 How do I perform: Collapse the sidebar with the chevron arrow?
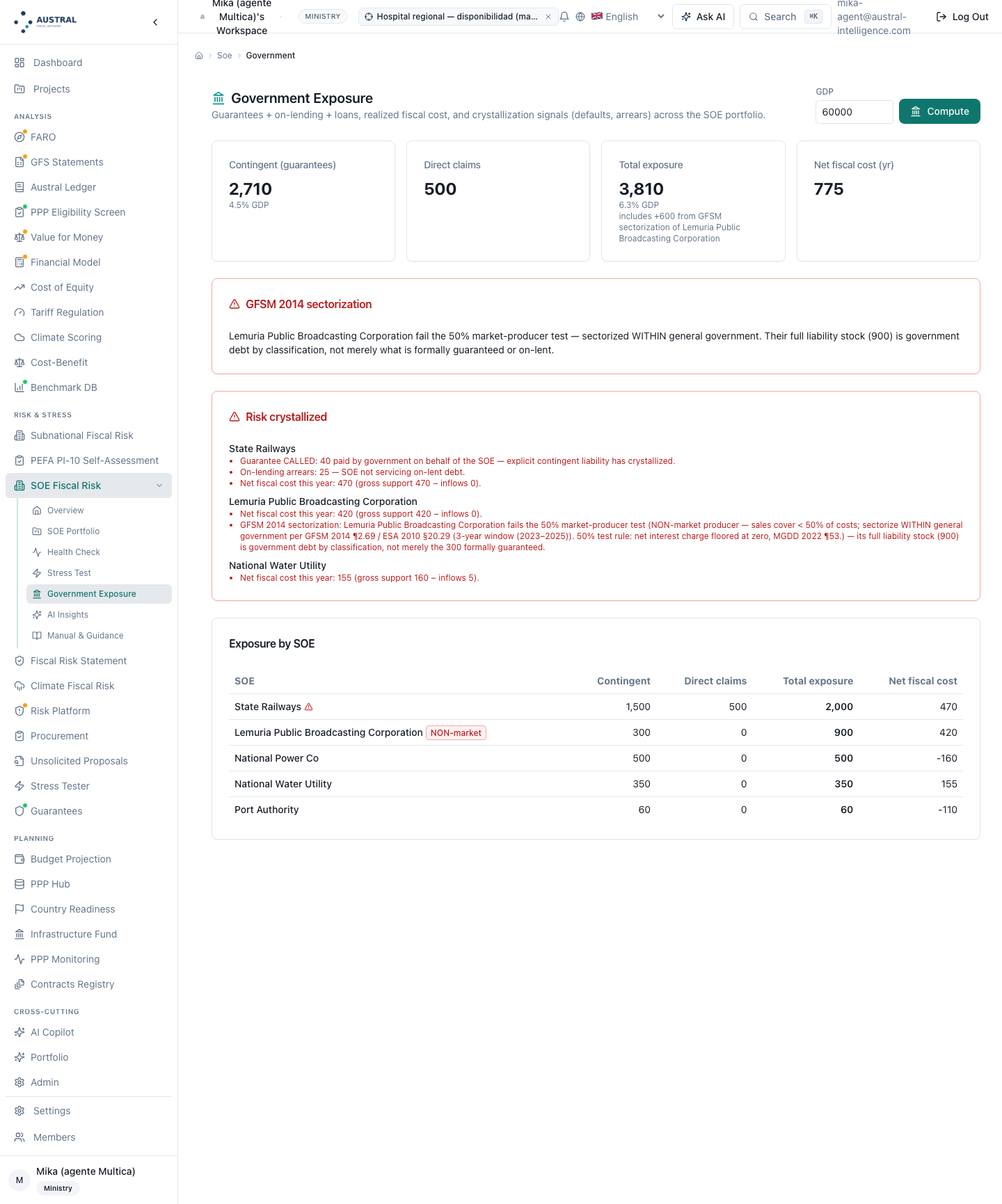point(155,22)
